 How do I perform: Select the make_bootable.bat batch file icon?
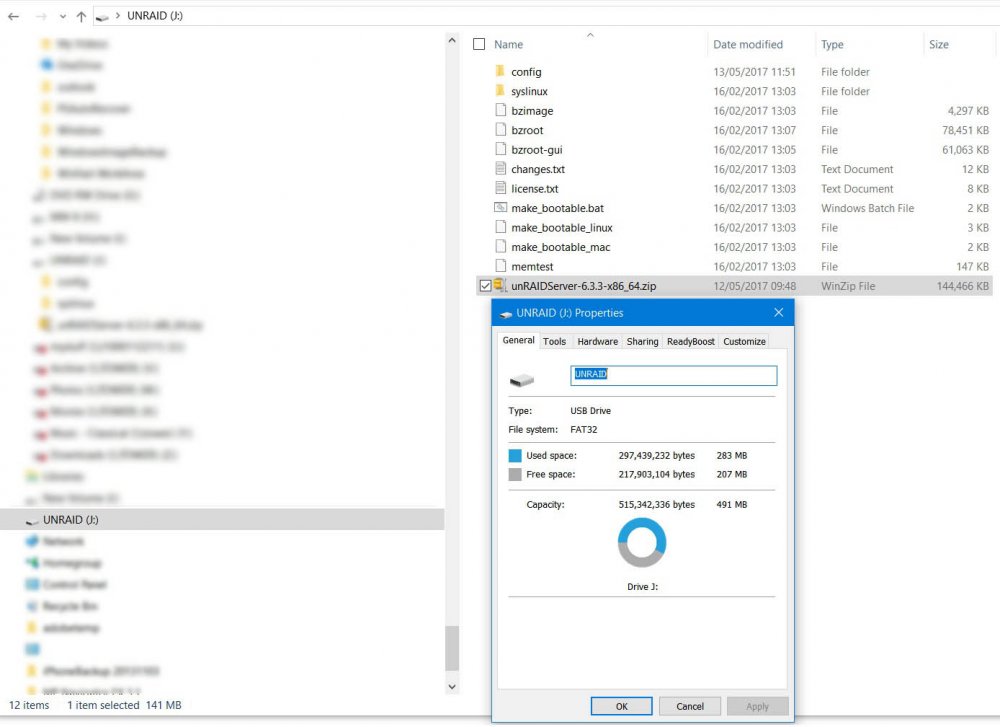[501, 207]
